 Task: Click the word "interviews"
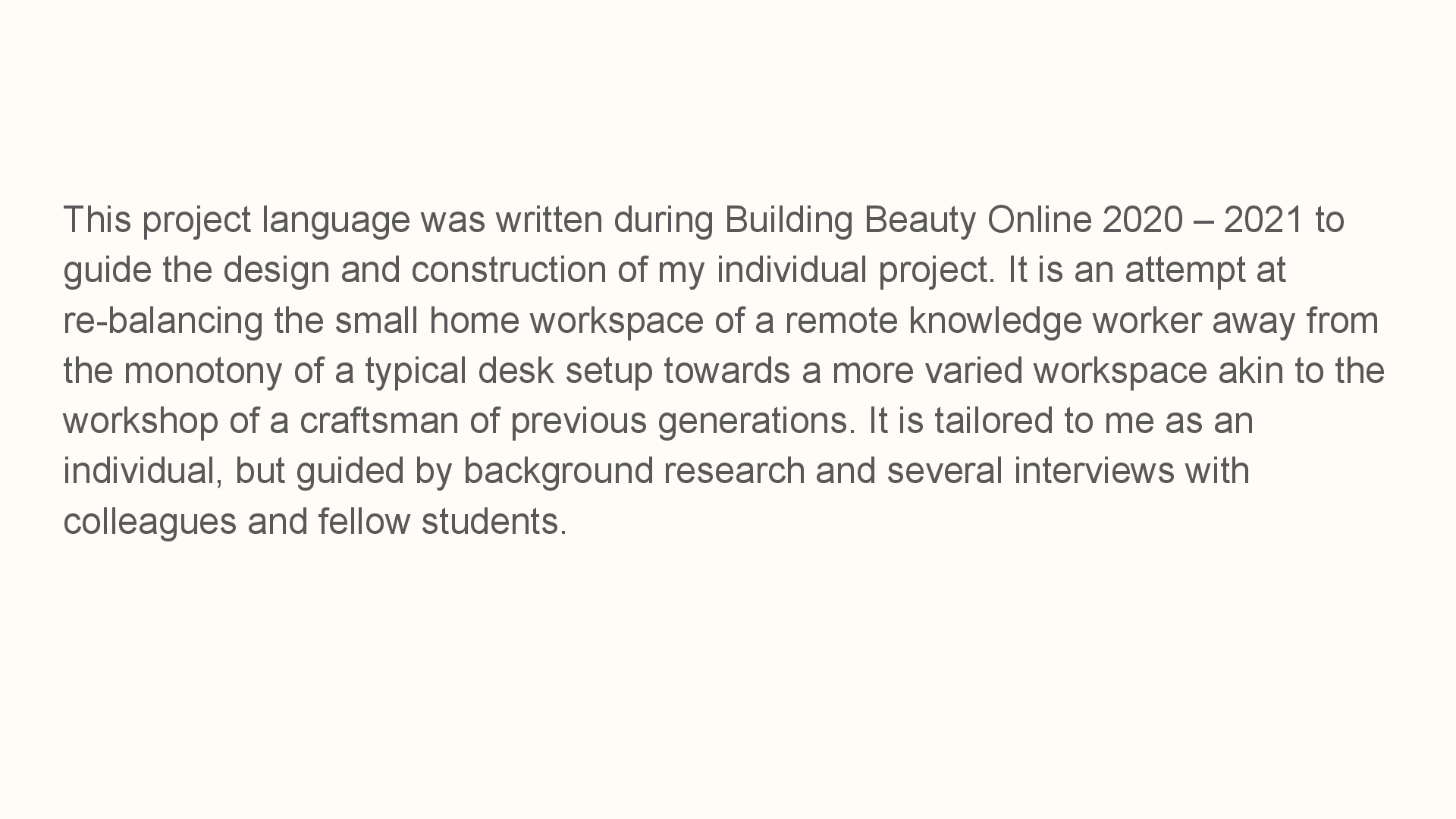1094,471
